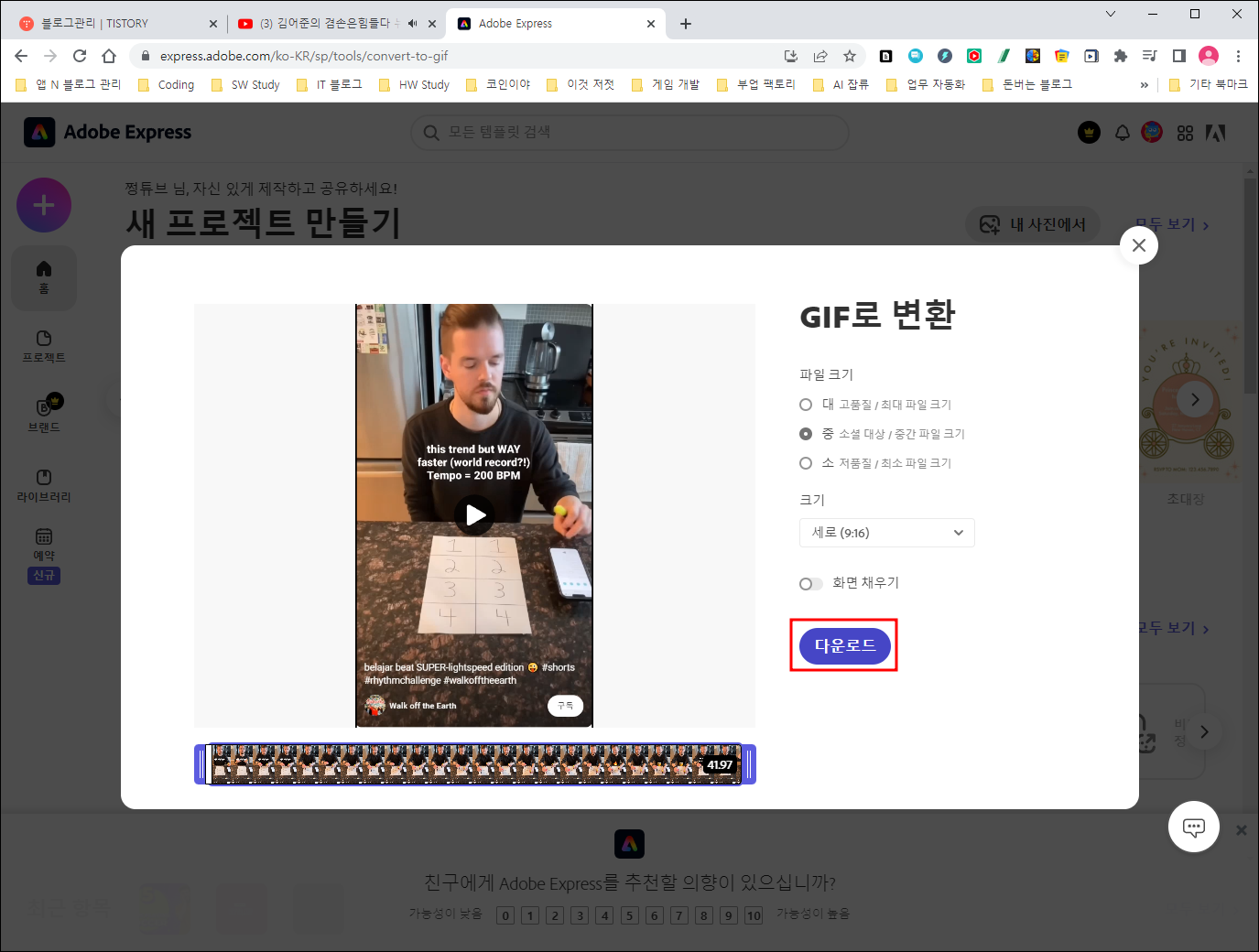The width and height of the screenshot is (1259, 952).
Task: Open the lower 모두 보기 link
Action: [1174, 628]
